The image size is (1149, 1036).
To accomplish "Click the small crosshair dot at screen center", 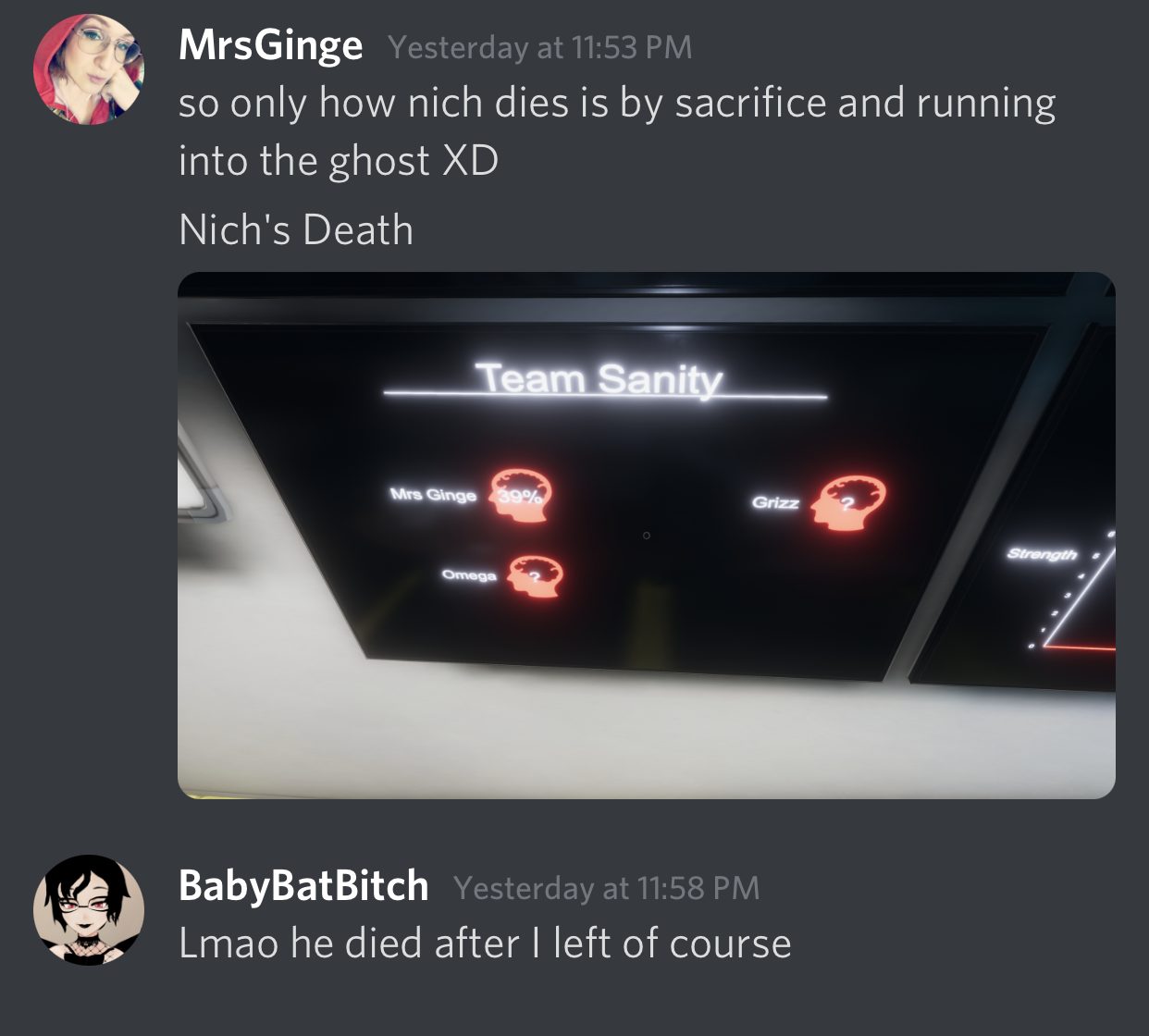I will point(646,536).
